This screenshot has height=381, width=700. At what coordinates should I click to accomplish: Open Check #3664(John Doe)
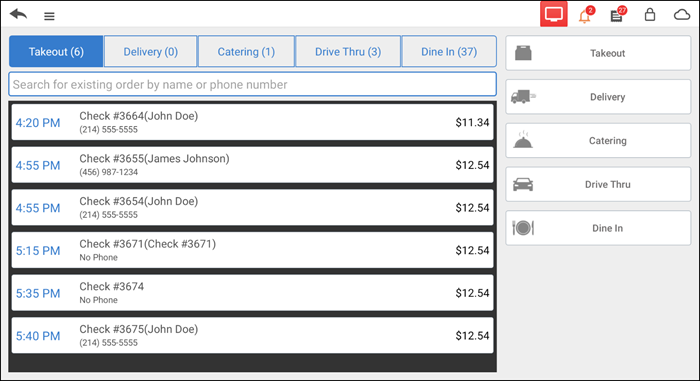click(x=252, y=122)
